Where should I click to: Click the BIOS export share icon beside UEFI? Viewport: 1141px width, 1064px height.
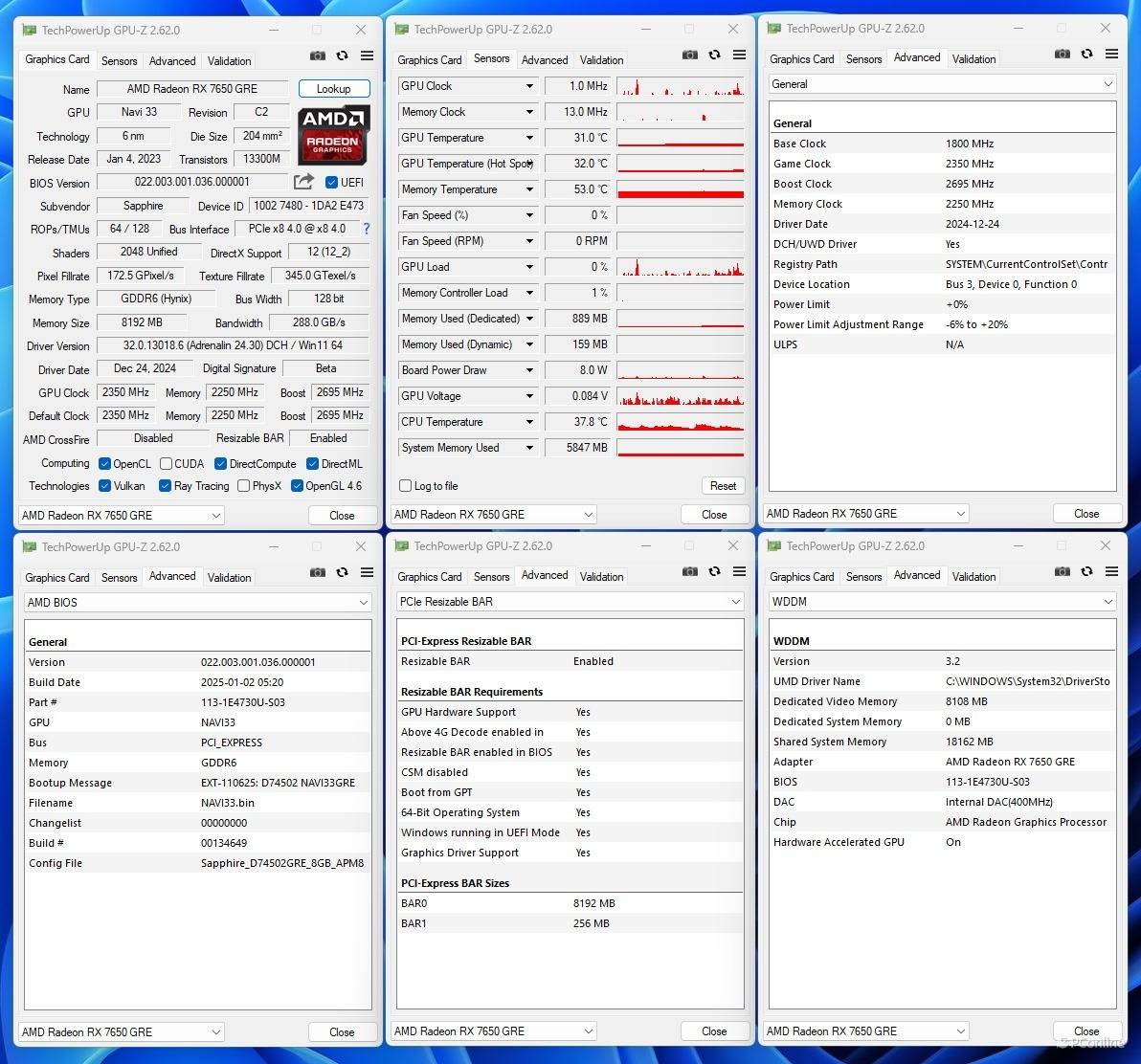pyautogui.click(x=303, y=182)
